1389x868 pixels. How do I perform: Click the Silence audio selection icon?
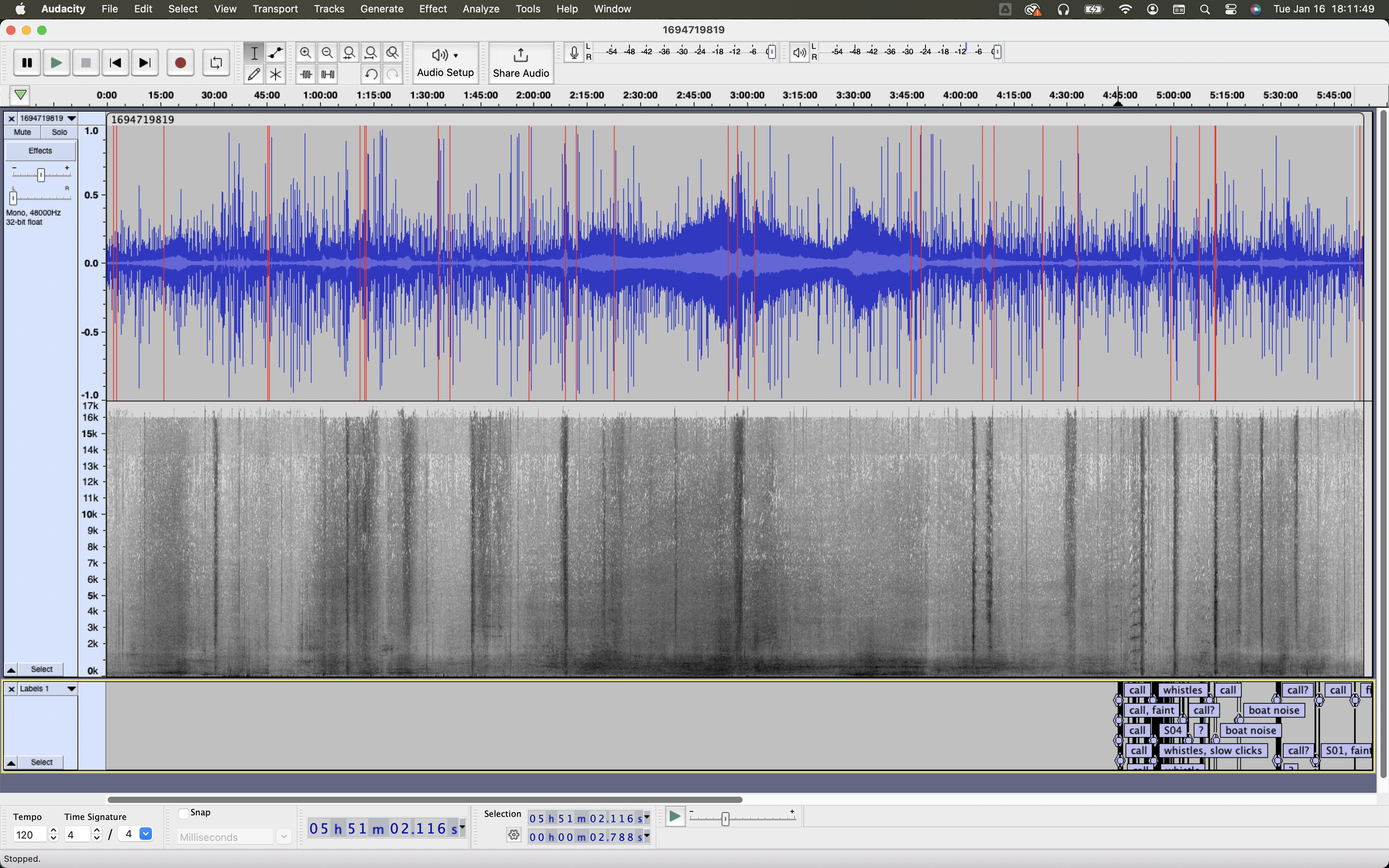(x=328, y=74)
